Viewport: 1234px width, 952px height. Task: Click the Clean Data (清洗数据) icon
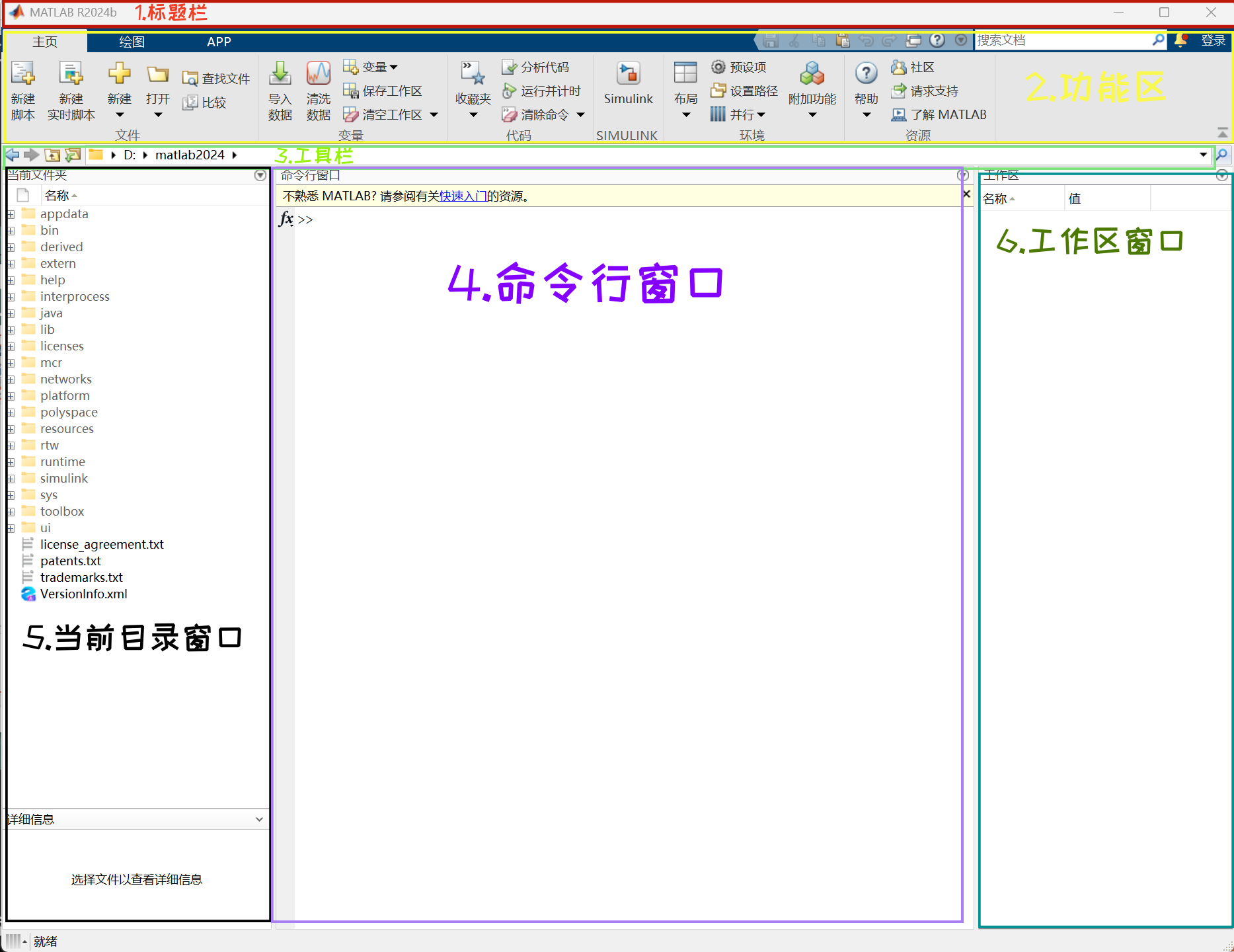(x=319, y=73)
